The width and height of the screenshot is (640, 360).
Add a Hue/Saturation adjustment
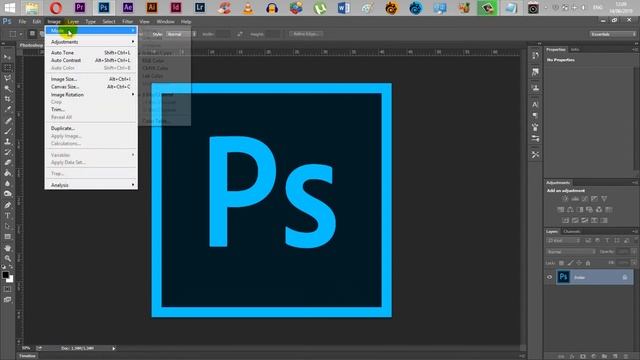560,209
